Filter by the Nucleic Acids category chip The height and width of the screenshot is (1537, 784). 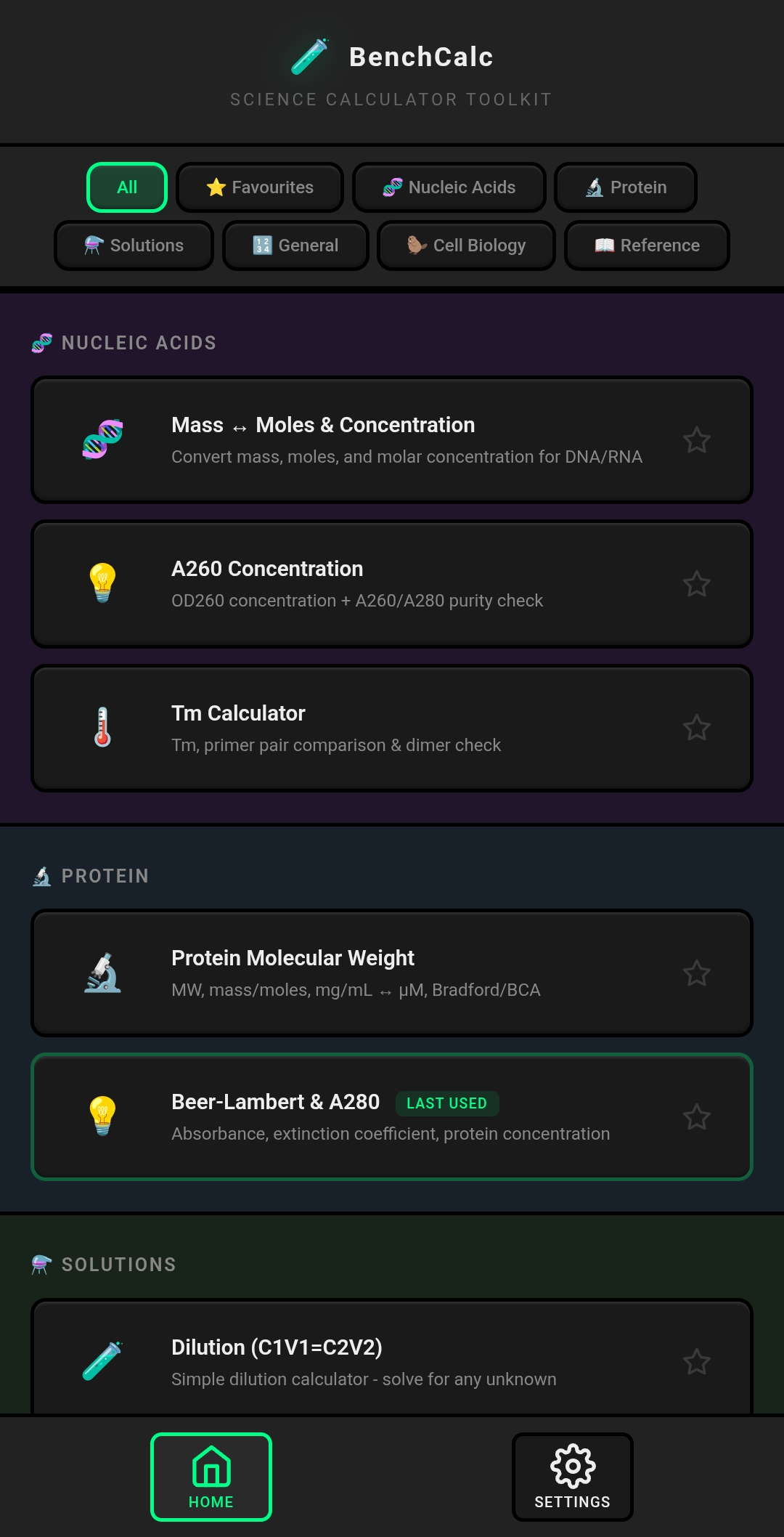tap(449, 187)
